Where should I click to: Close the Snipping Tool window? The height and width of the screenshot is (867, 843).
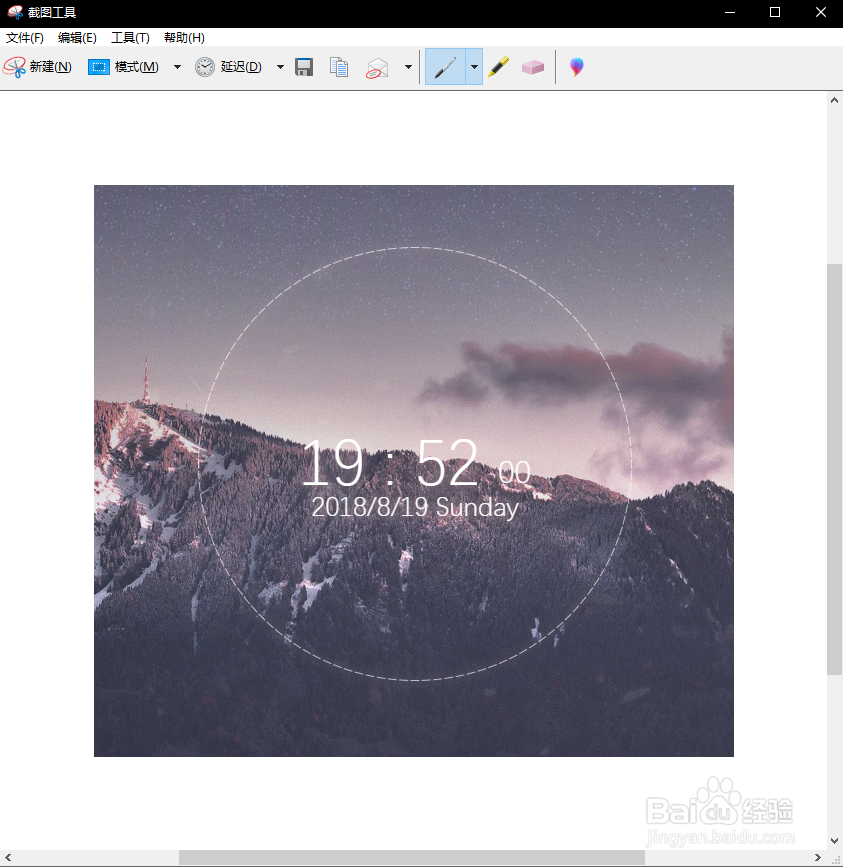click(x=821, y=12)
